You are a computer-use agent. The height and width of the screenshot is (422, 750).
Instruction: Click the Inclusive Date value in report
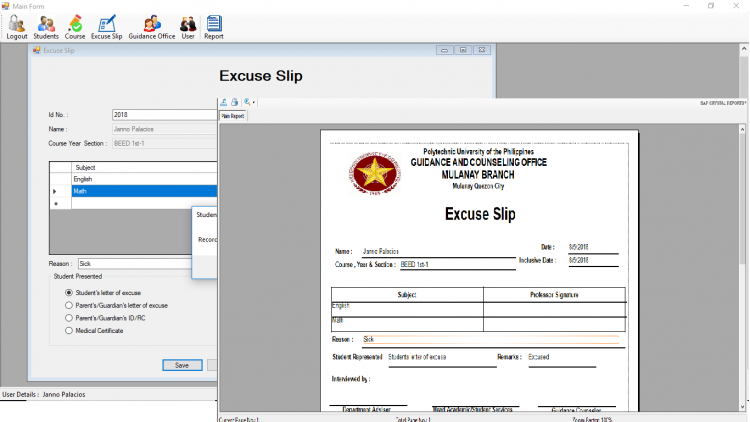(x=578, y=260)
